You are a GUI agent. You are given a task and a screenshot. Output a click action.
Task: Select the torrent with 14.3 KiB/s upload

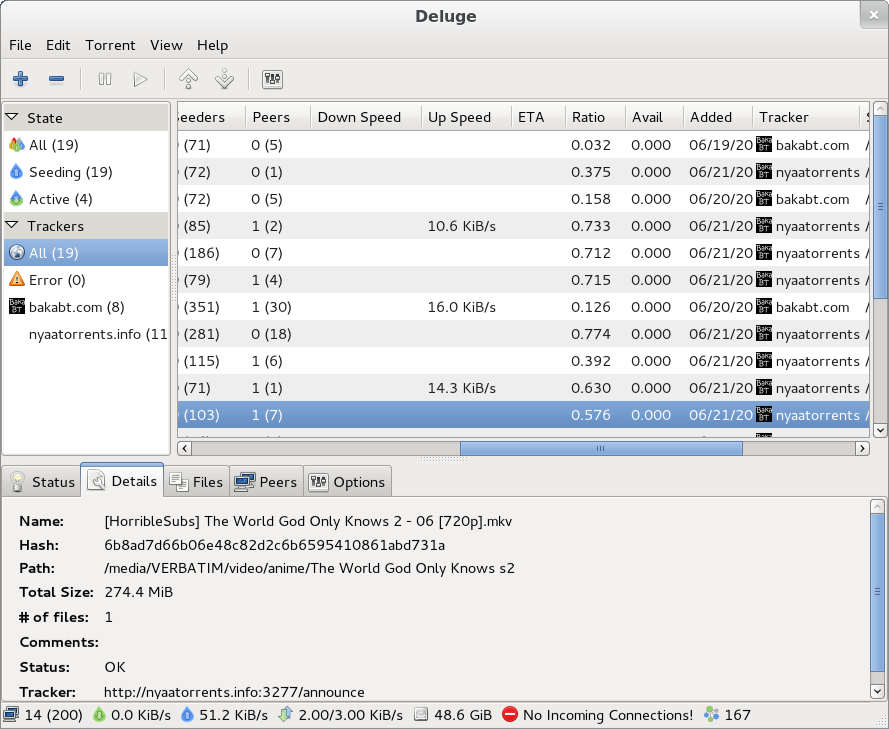click(523, 388)
